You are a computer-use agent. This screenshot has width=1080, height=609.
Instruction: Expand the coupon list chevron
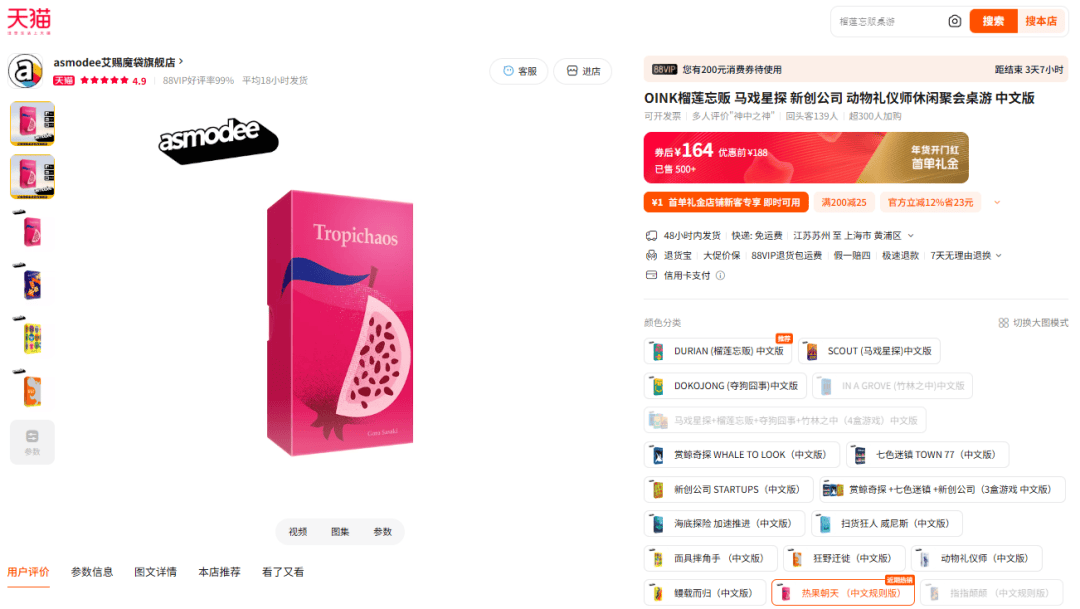(x=997, y=203)
